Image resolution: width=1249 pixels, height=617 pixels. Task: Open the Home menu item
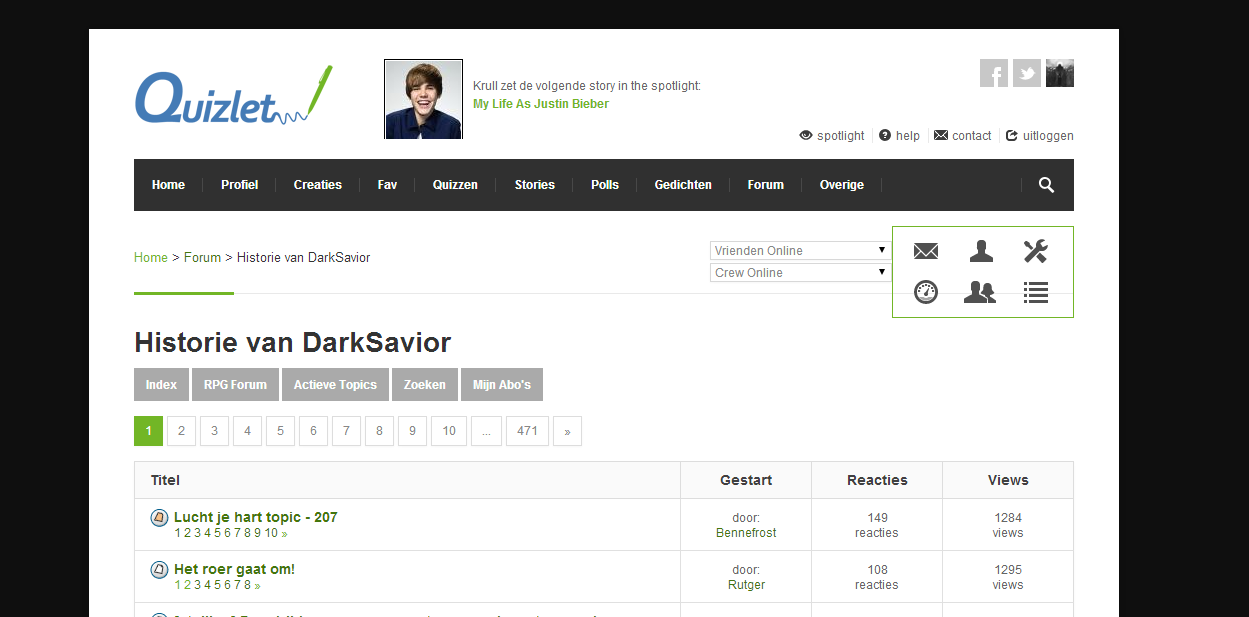168,185
